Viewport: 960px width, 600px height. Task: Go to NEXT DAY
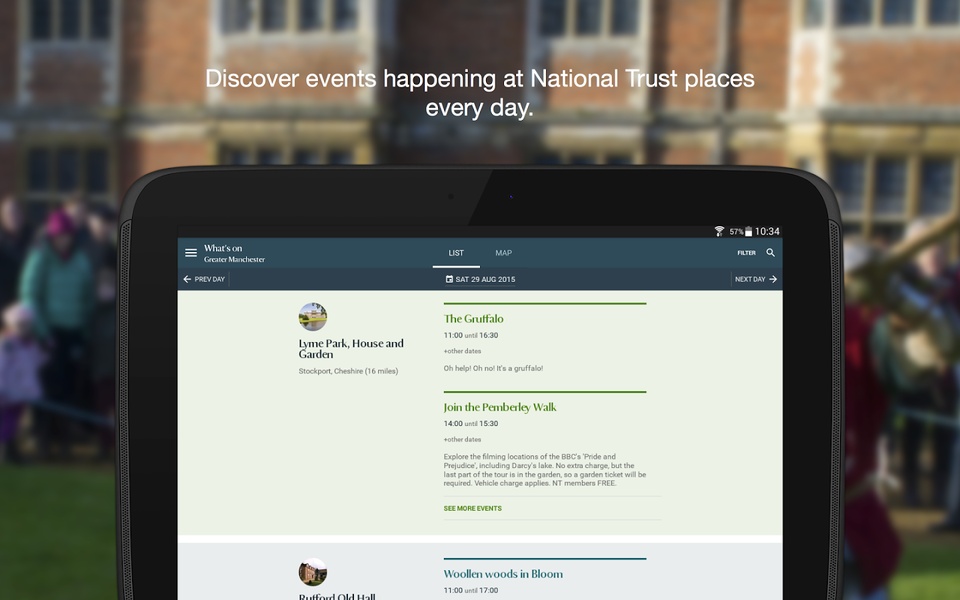[x=756, y=279]
